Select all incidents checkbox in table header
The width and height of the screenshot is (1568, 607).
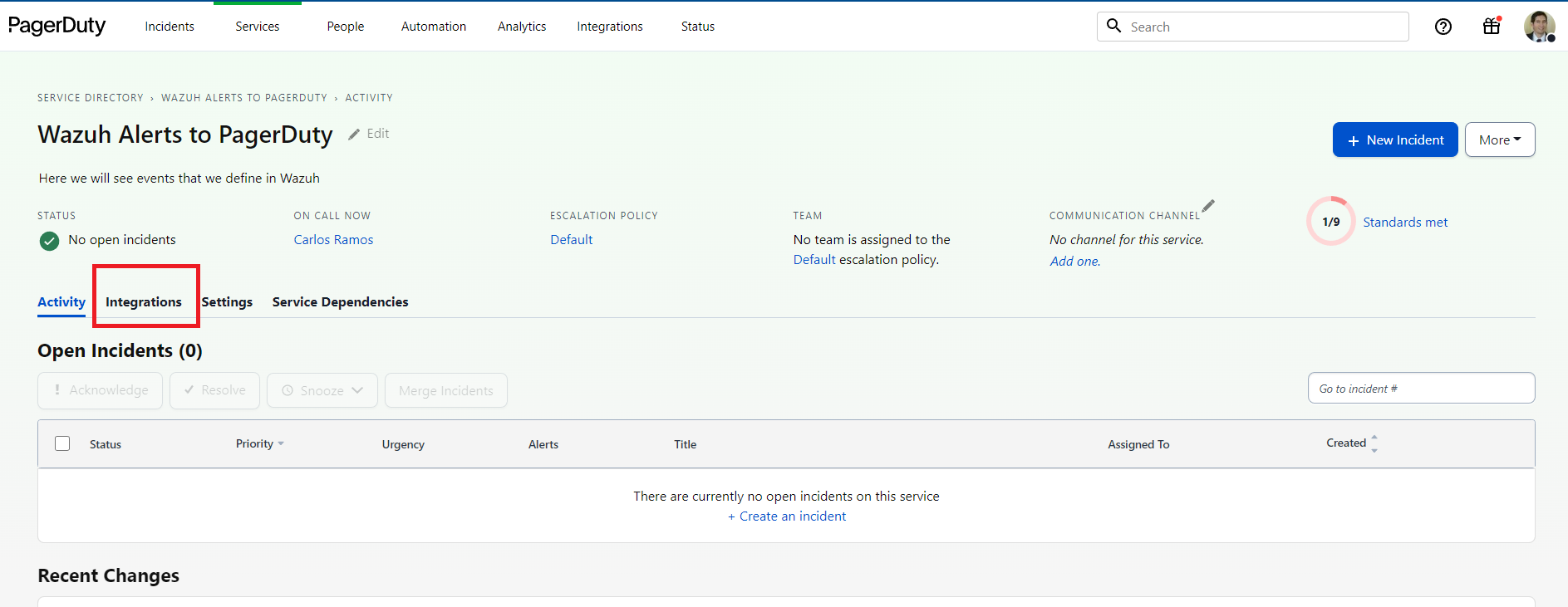pyautogui.click(x=62, y=443)
